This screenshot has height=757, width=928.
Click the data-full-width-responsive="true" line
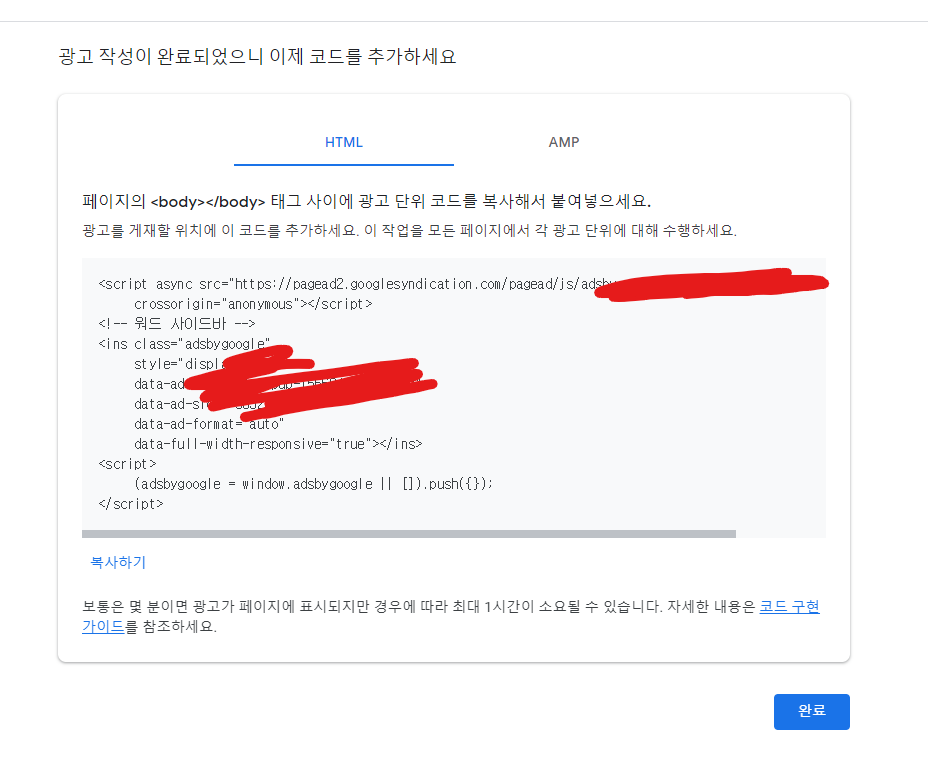pyautogui.click(x=278, y=444)
